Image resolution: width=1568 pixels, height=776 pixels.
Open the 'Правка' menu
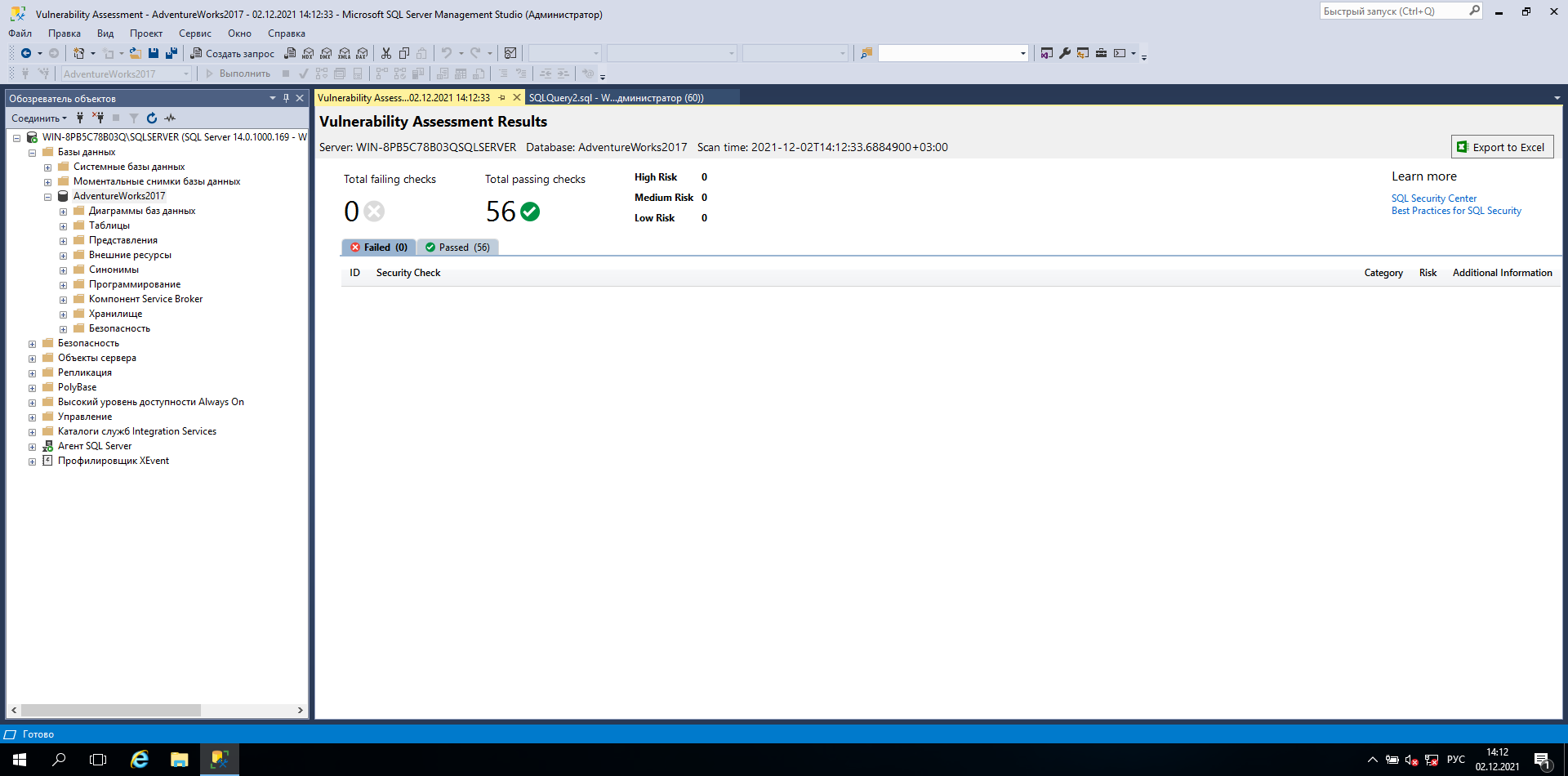(65, 33)
